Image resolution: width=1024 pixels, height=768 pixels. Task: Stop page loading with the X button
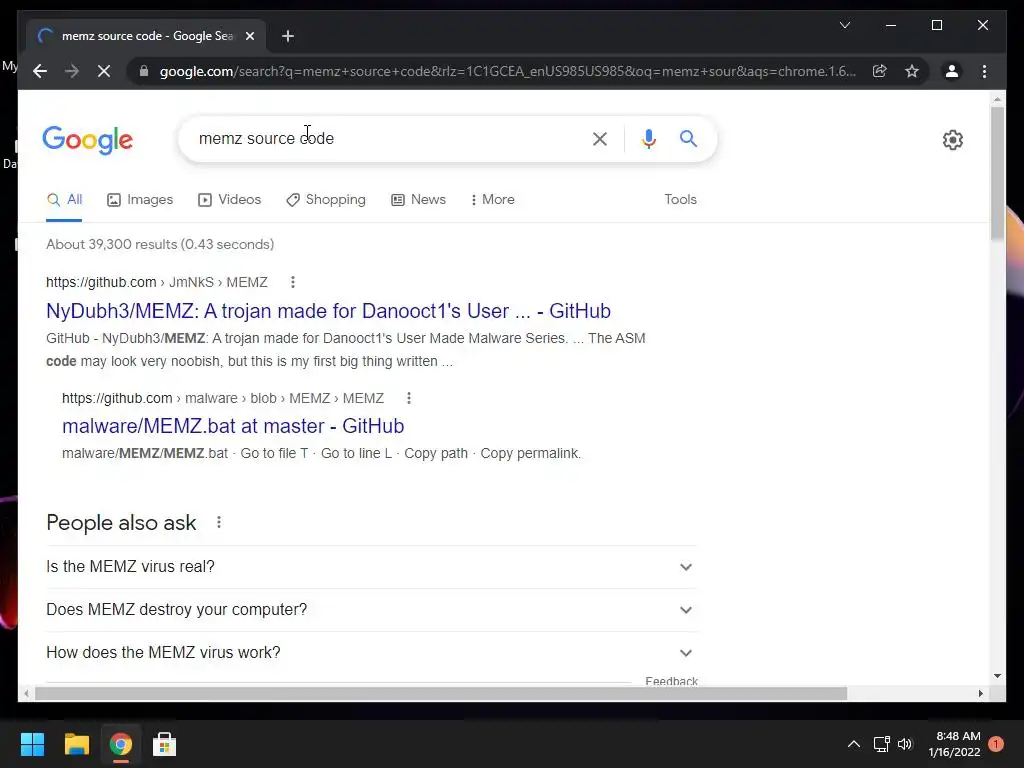coord(104,71)
